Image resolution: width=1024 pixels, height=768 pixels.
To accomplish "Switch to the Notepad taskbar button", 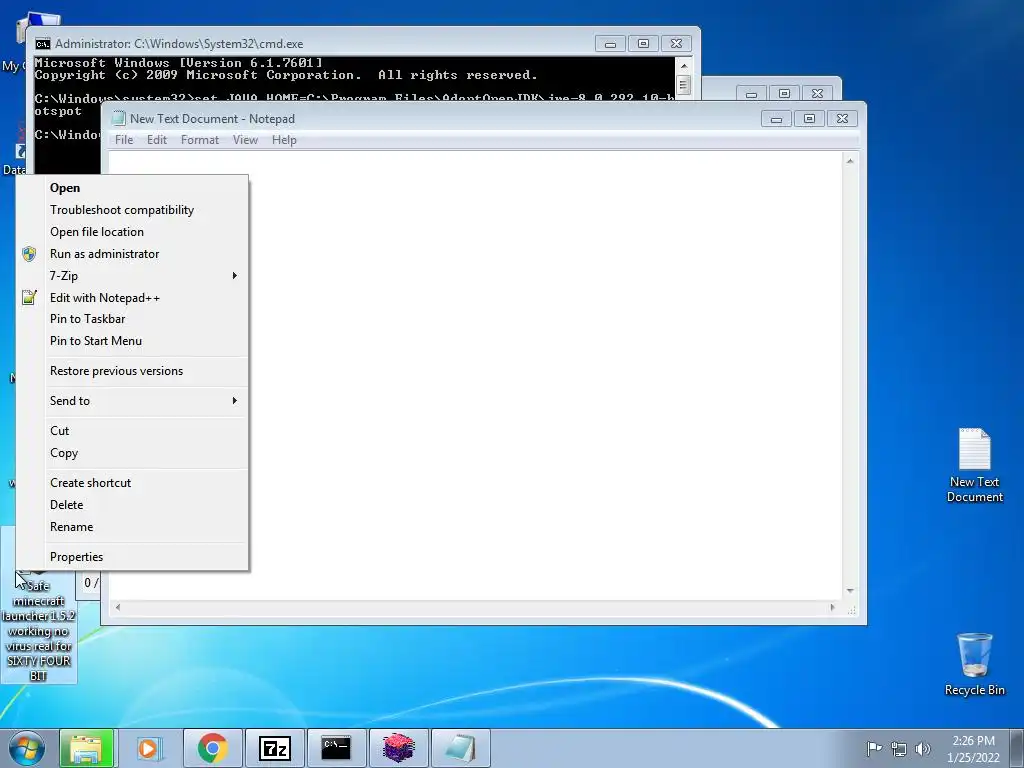I will pos(460,748).
